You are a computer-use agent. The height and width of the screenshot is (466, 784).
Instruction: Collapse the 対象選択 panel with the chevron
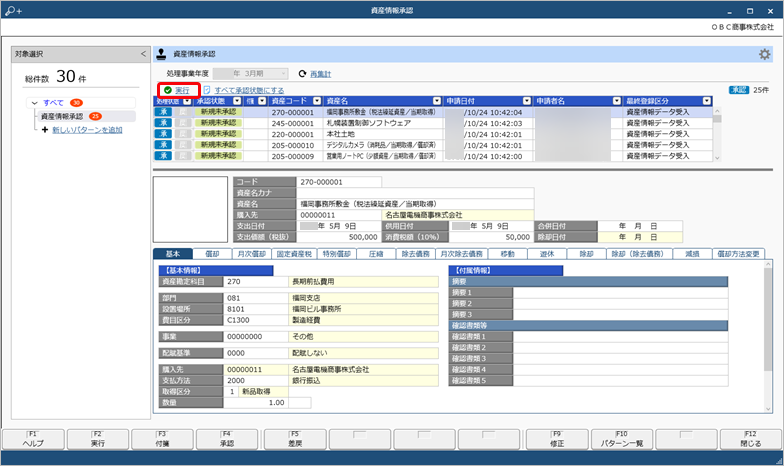tap(144, 54)
